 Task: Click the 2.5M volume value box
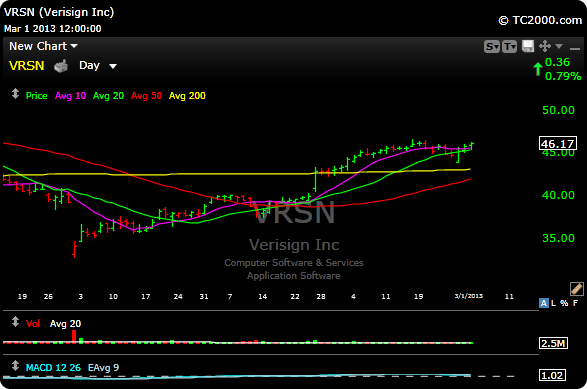tap(553, 343)
